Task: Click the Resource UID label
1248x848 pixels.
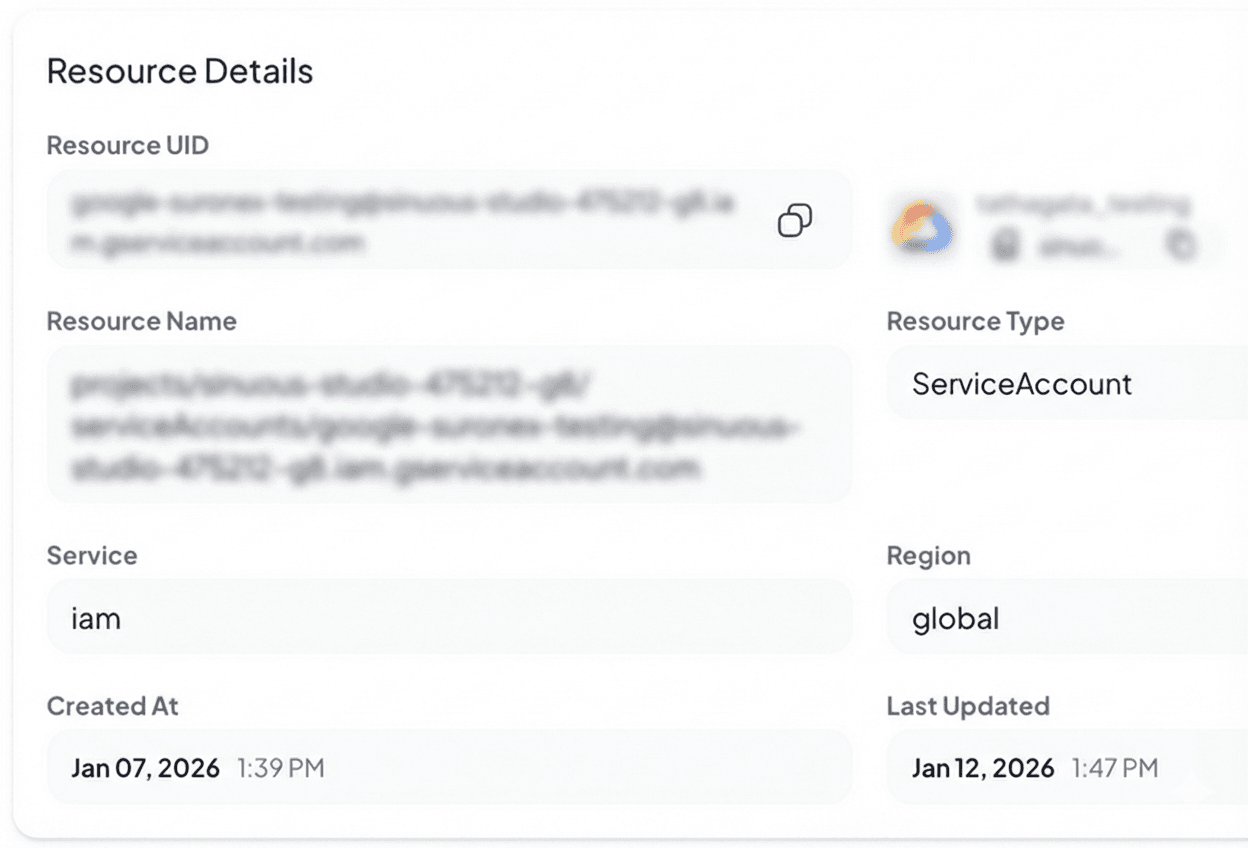Action: pyautogui.click(x=128, y=145)
